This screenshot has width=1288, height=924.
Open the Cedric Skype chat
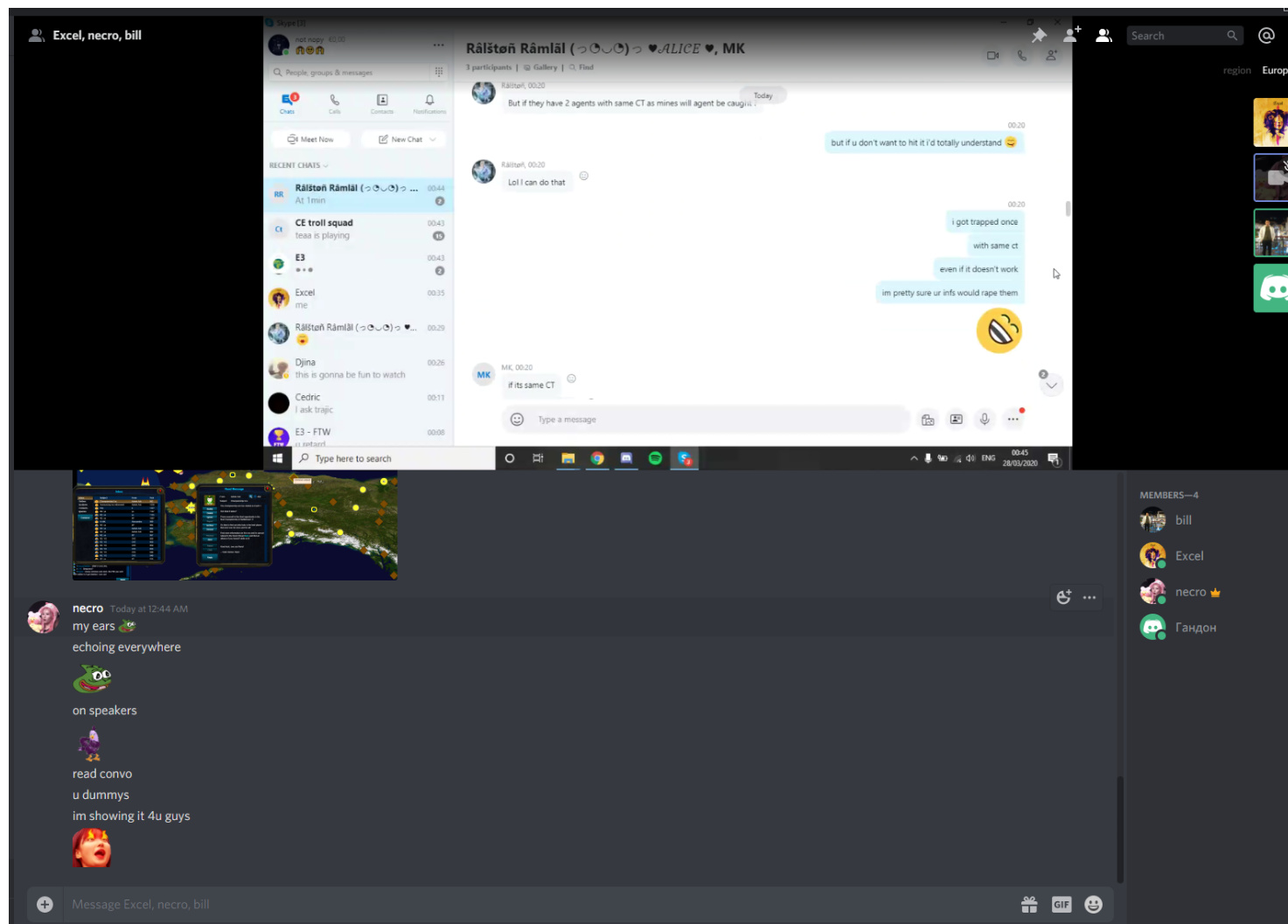point(359,404)
